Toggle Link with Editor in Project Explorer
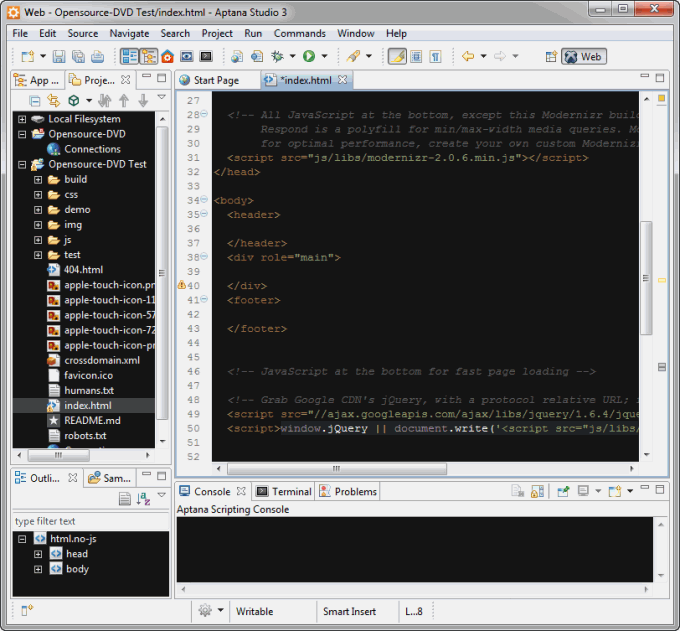The height and width of the screenshot is (631, 680). point(54,101)
